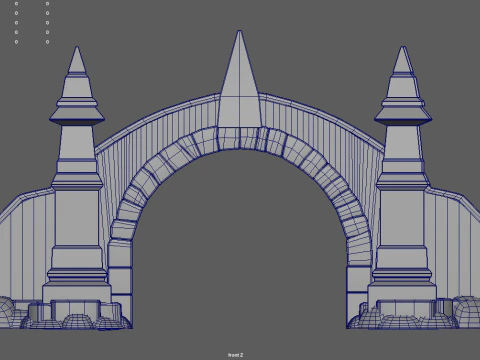The image size is (480, 360).
Task: Select the tall center spire mesh
Action: tap(239, 79)
